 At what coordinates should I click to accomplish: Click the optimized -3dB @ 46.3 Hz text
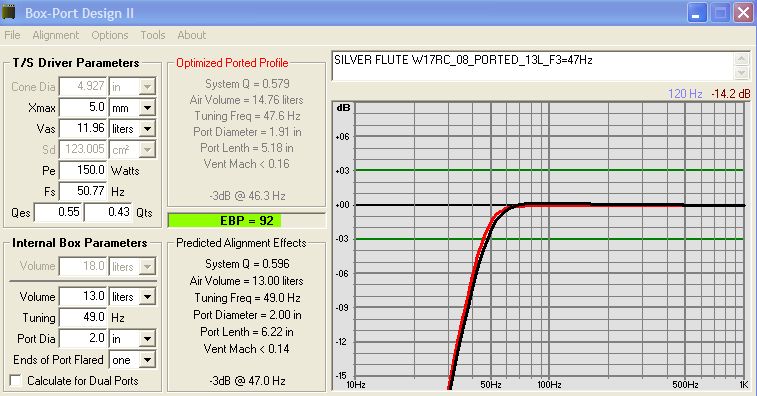pos(247,196)
